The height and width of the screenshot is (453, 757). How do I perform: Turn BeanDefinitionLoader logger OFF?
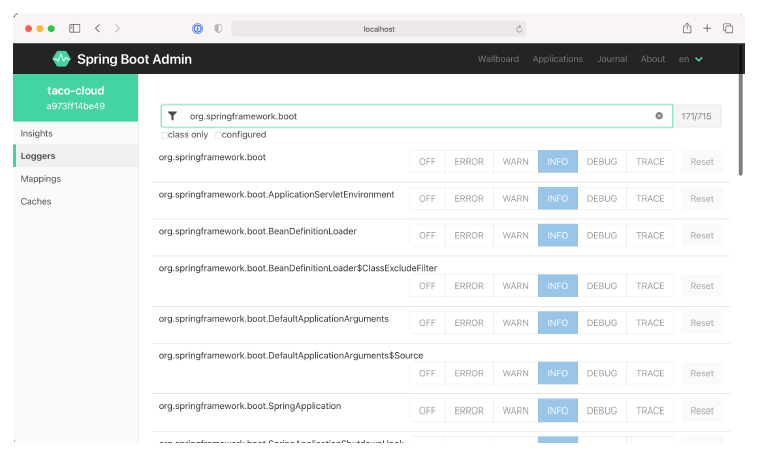[427, 236]
